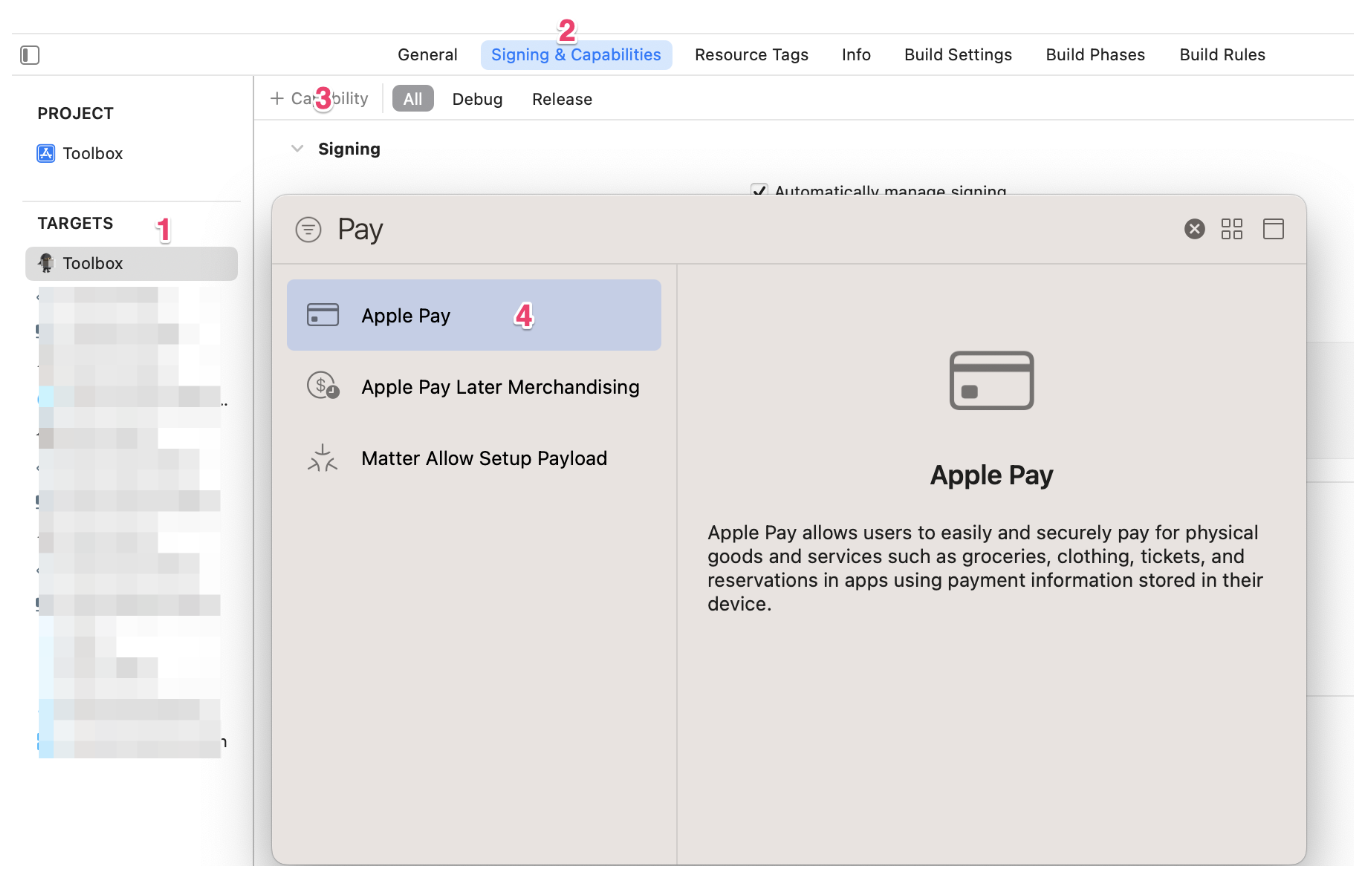
Task: Go to the Build Settings tab
Action: pyautogui.click(x=958, y=55)
